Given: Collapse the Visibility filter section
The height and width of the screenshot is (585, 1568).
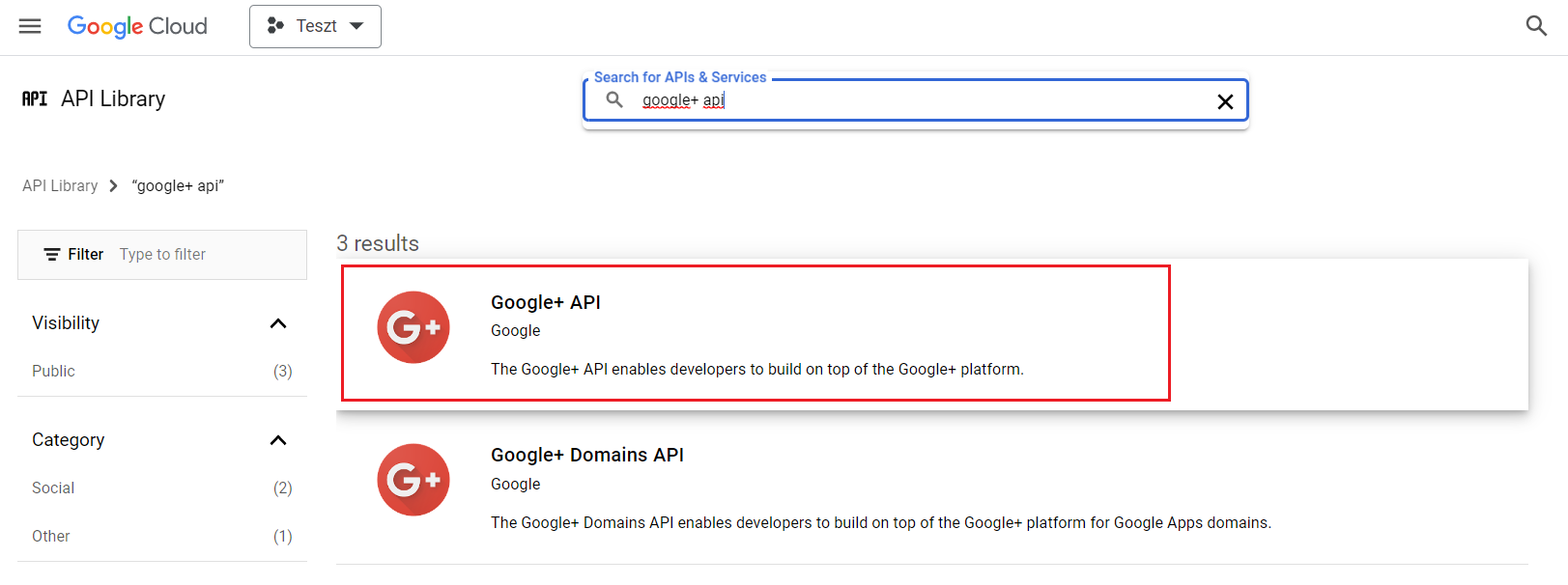Looking at the screenshot, I should (x=278, y=323).
